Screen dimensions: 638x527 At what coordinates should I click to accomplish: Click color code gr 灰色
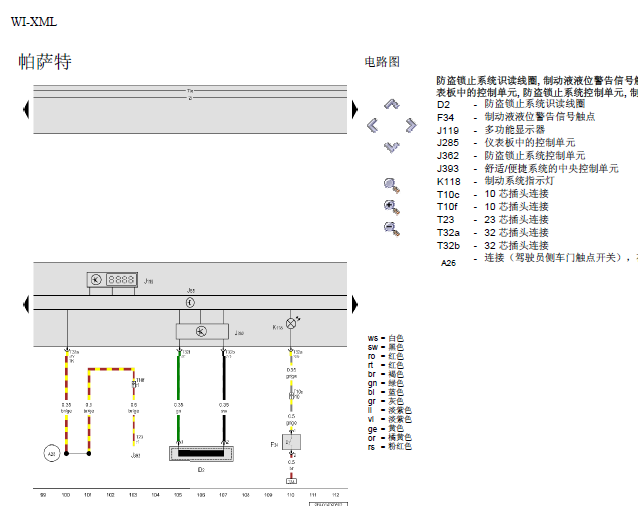pos(386,401)
